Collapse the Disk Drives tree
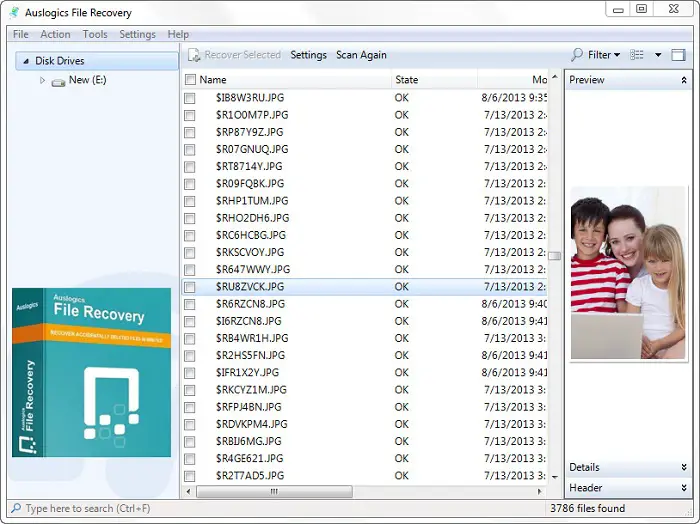700x524 pixels. click(x=25, y=61)
